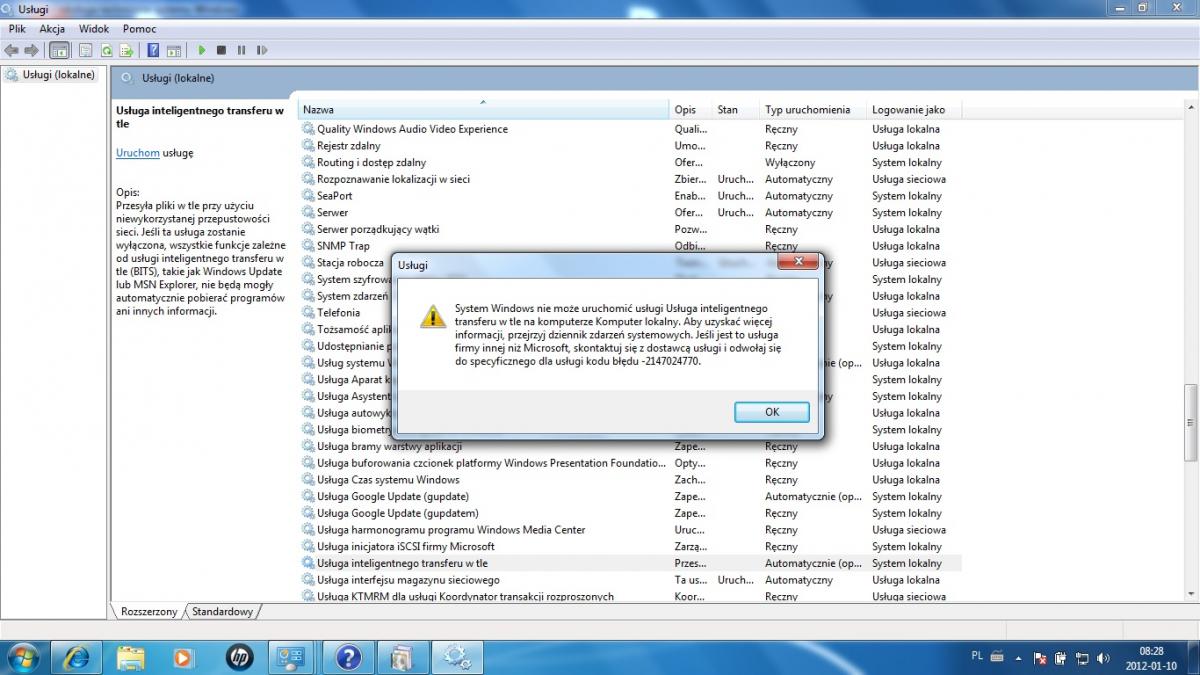Start the service with the green play icon
The height and width of the screenshot is (675, 1200).
[x=201, y=50]
